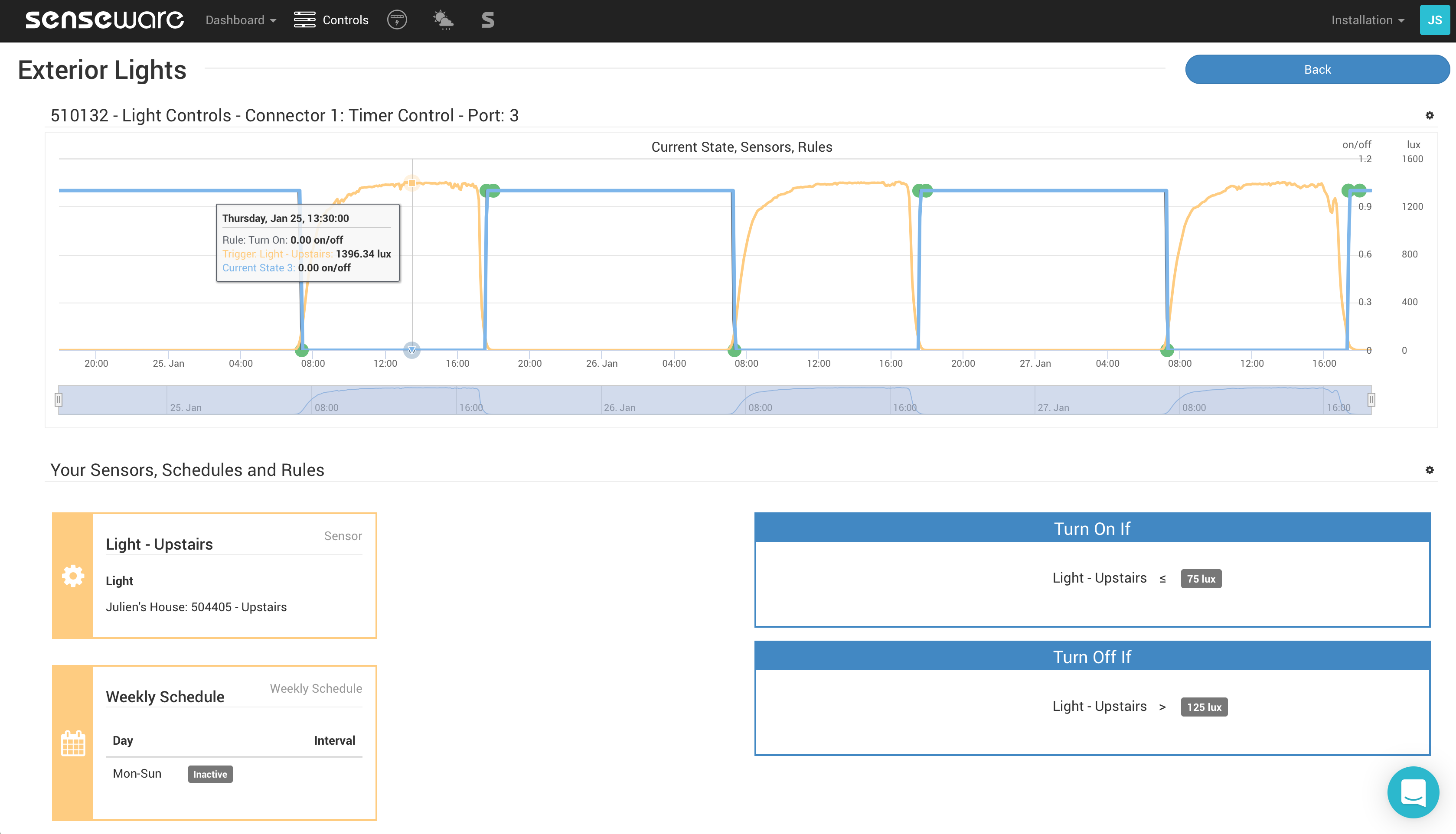
Task: Click the green marker at 08:00 on 27 Jan
Action: (1167, 349)
